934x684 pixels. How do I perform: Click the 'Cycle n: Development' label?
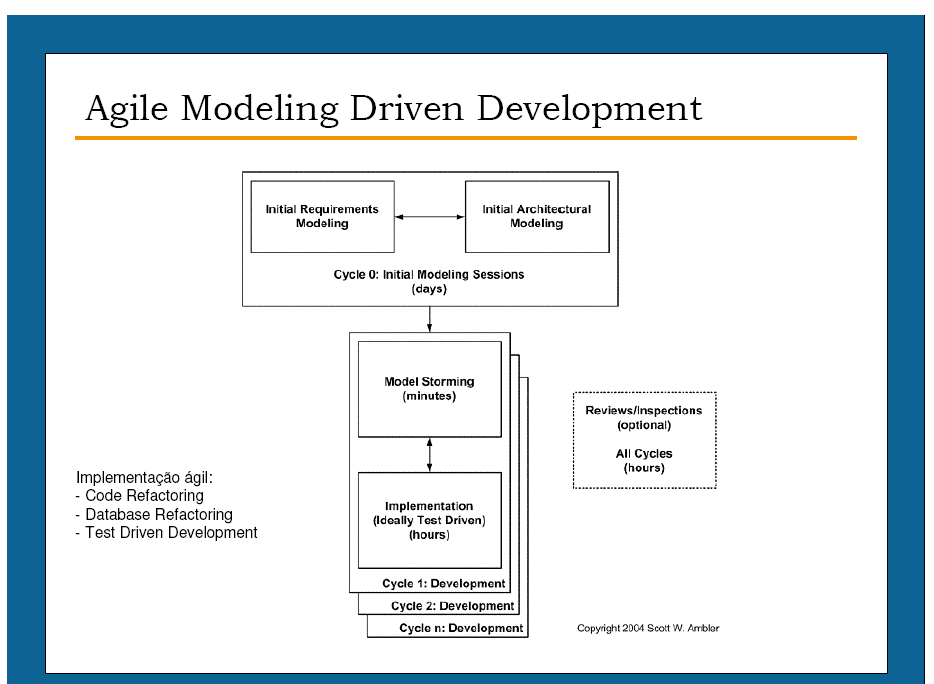[x=461, y=628]
